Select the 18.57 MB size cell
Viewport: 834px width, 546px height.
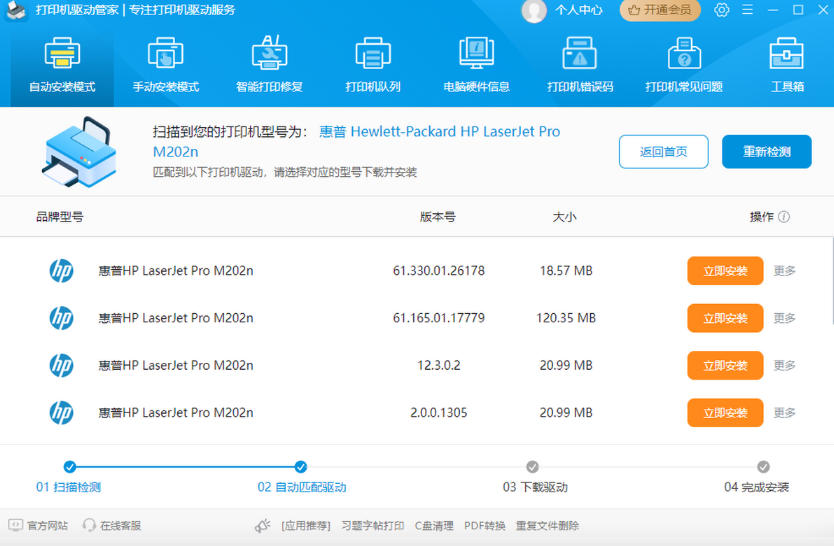[x=566, y=271]
